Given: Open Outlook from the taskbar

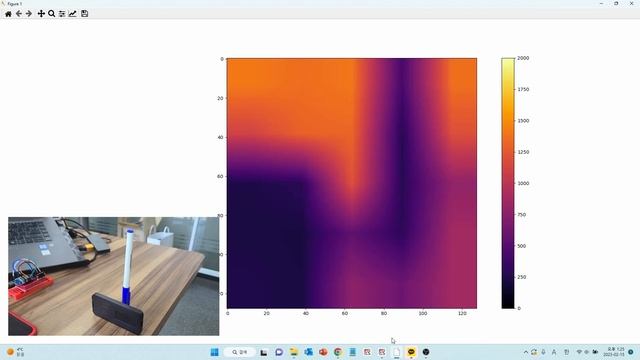Looking at the screenshot, I should click(x=308, y=352).
